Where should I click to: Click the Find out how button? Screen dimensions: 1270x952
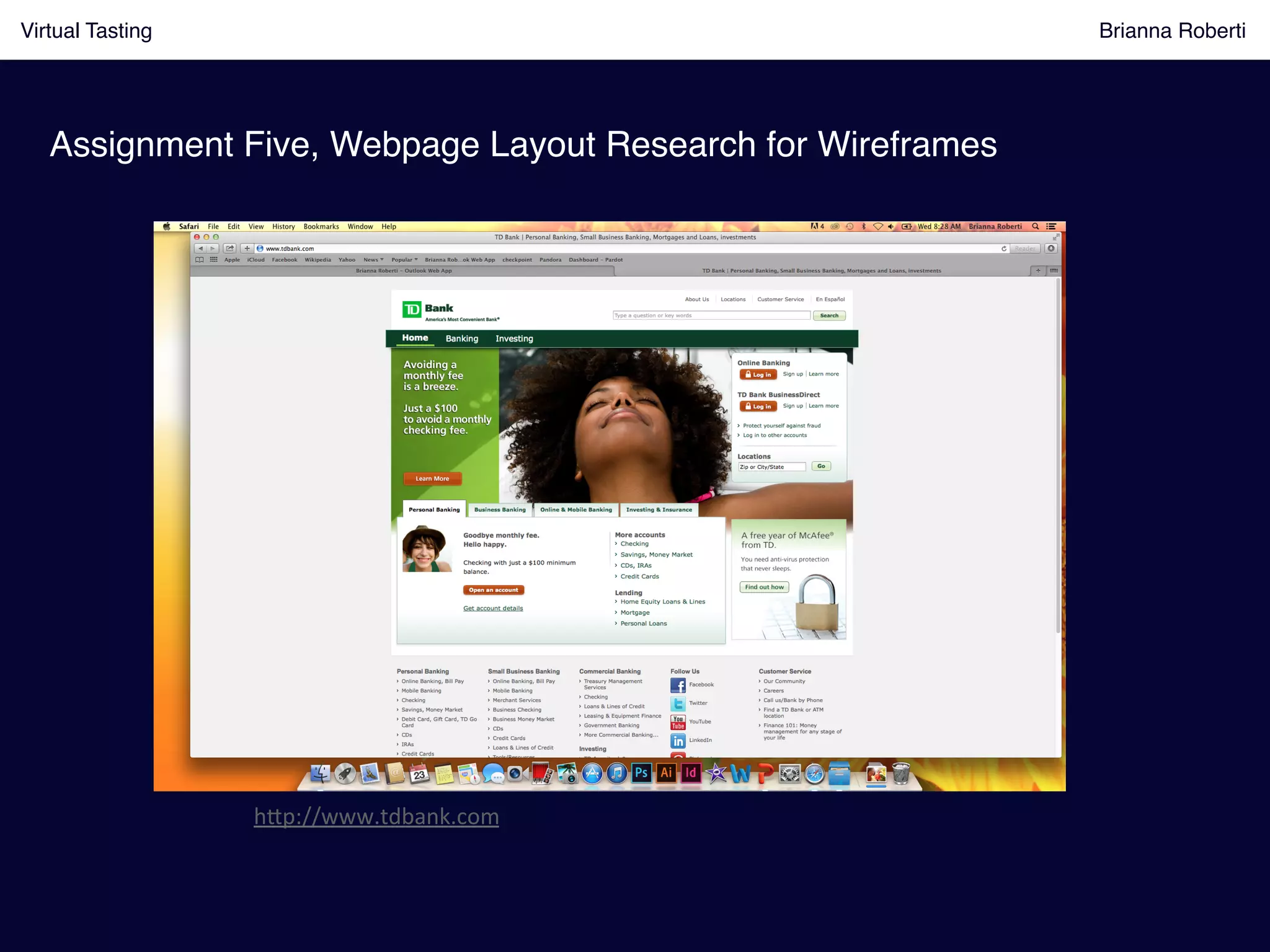[764, 587]
